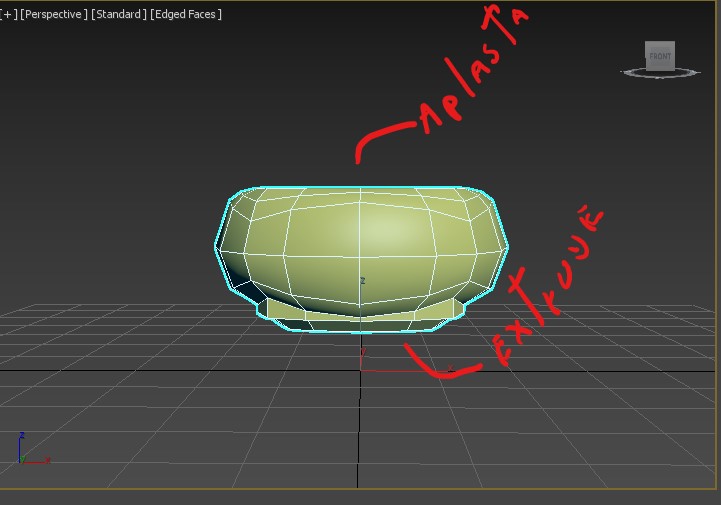Click the Z axis label at object pivot
This screenshot has height=505, width=721.
pyautogui.click(x=362, y=282)
